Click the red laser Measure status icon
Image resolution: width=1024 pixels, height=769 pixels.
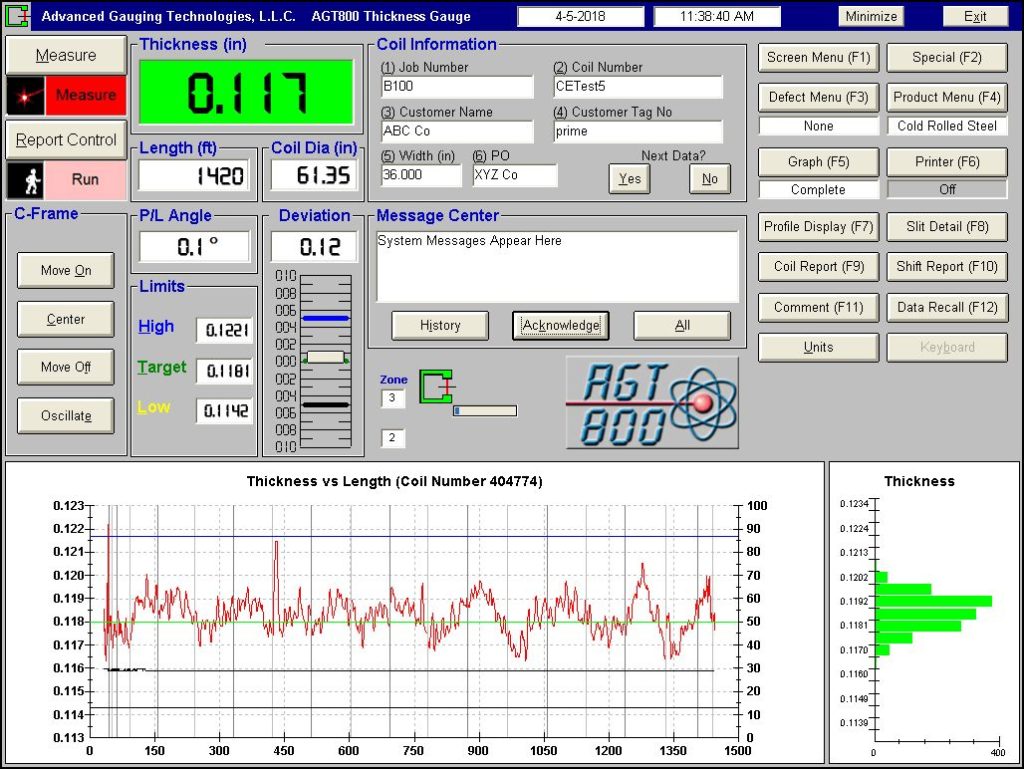click(23, 95)
